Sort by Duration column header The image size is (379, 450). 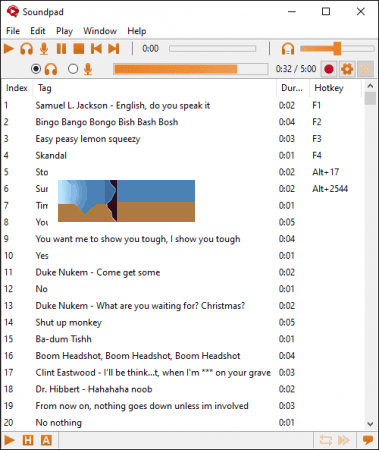click(293, 88)
